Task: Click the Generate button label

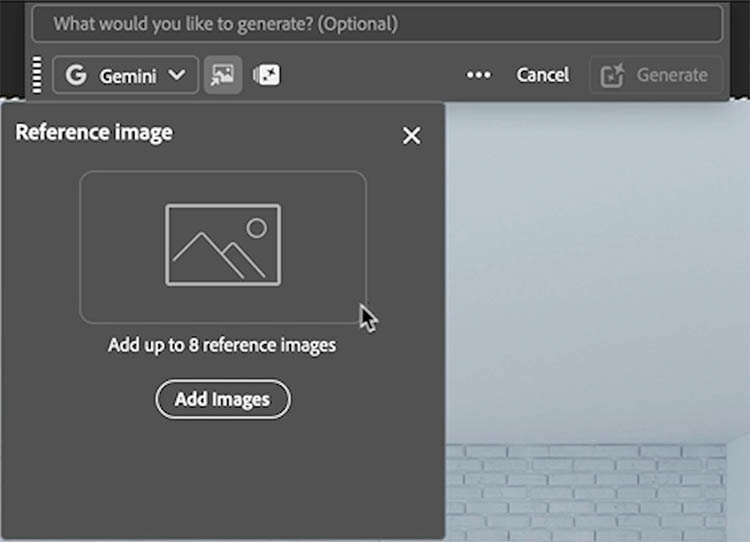Action: (x=672, y=75)
